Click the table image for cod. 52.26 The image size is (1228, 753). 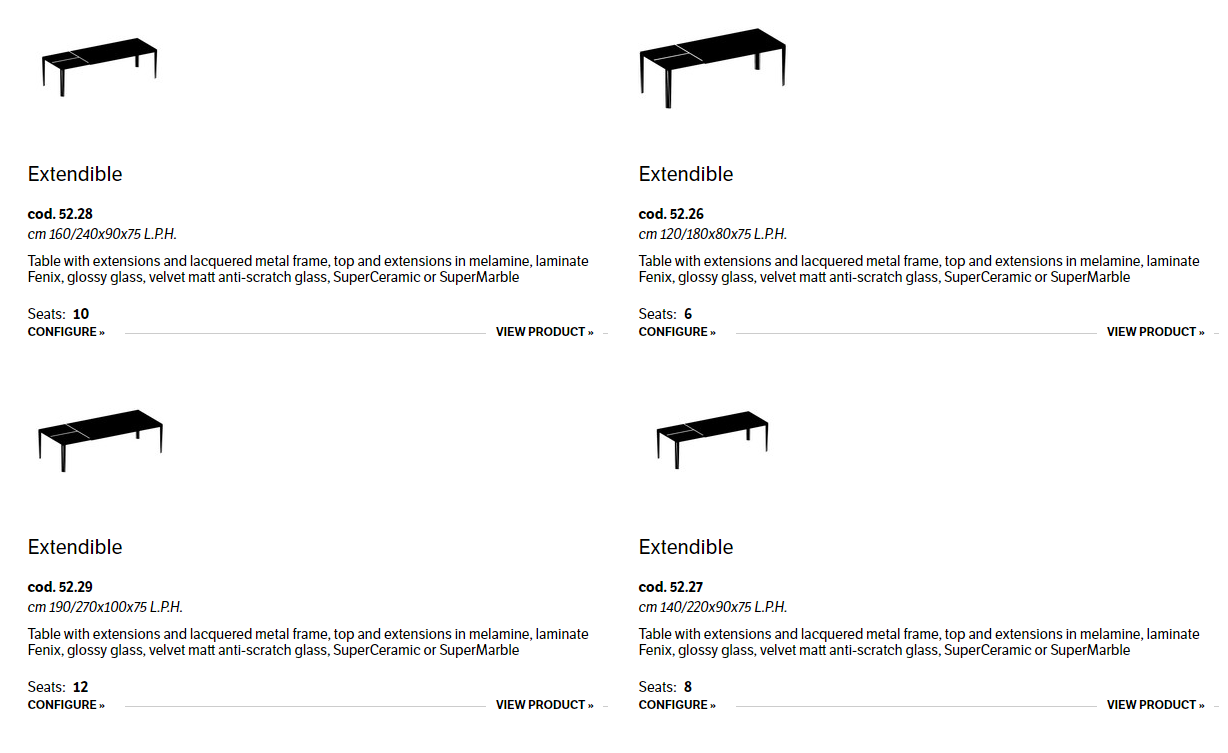pos(712,68)
